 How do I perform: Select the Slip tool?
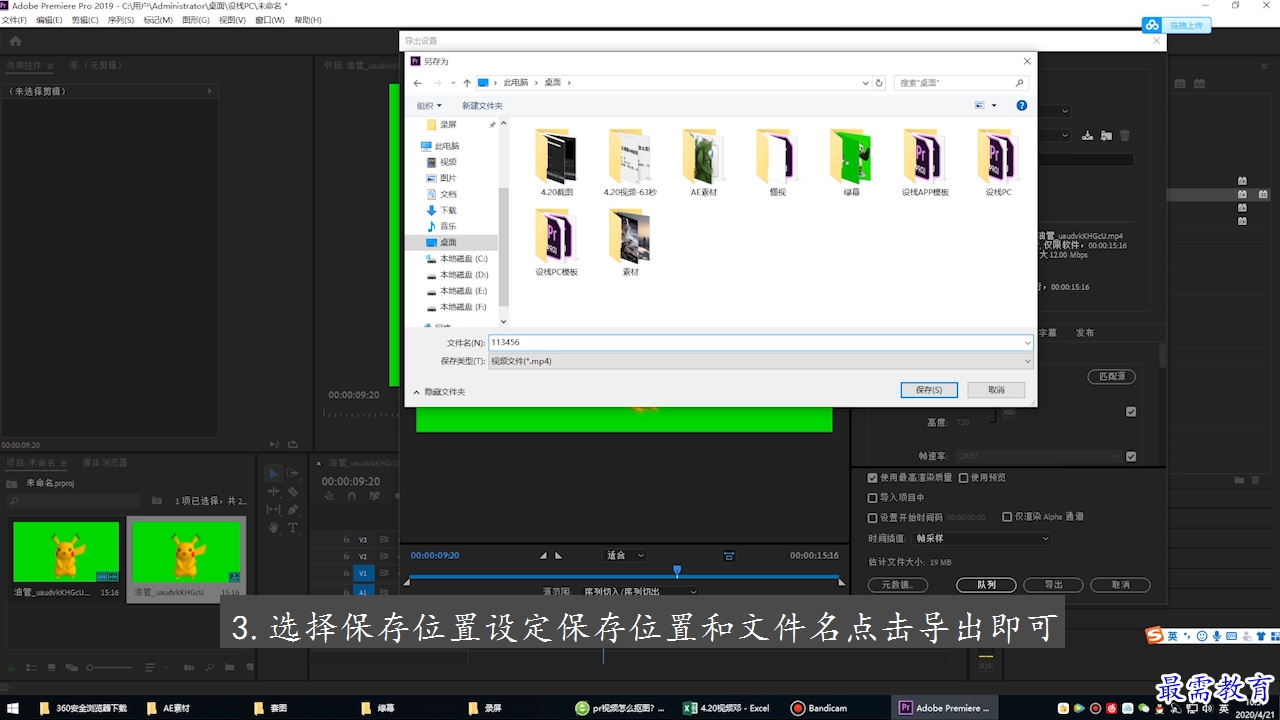click(x=273, y=510)
